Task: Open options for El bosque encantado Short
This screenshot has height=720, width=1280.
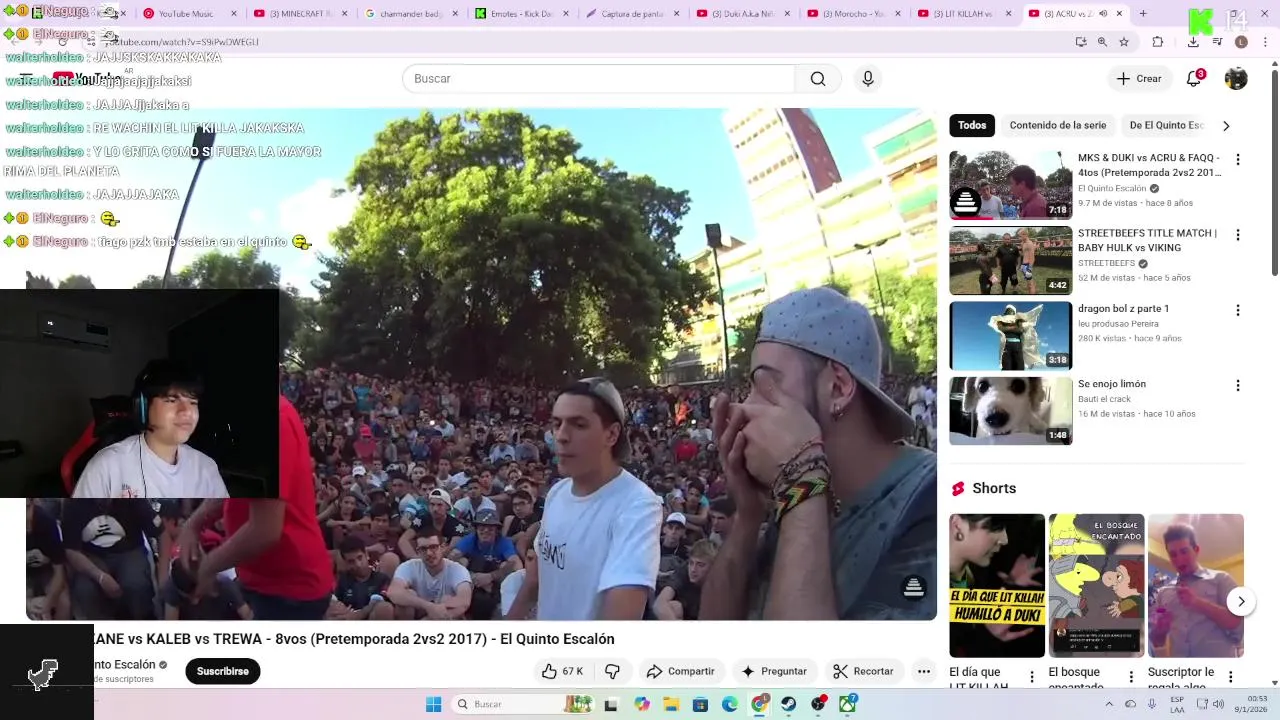Action: pos(1131,677)
